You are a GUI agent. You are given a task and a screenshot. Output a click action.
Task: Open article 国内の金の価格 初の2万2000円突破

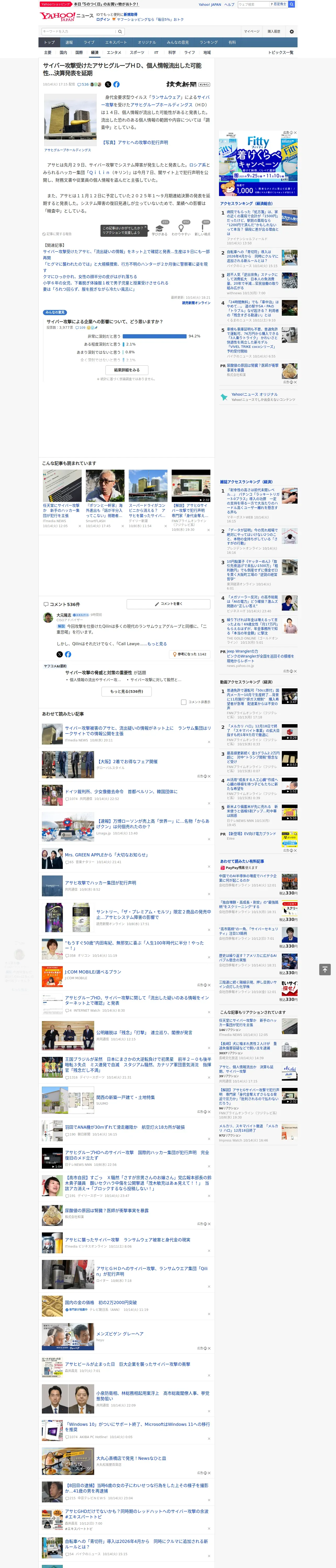click(101, 1302)
